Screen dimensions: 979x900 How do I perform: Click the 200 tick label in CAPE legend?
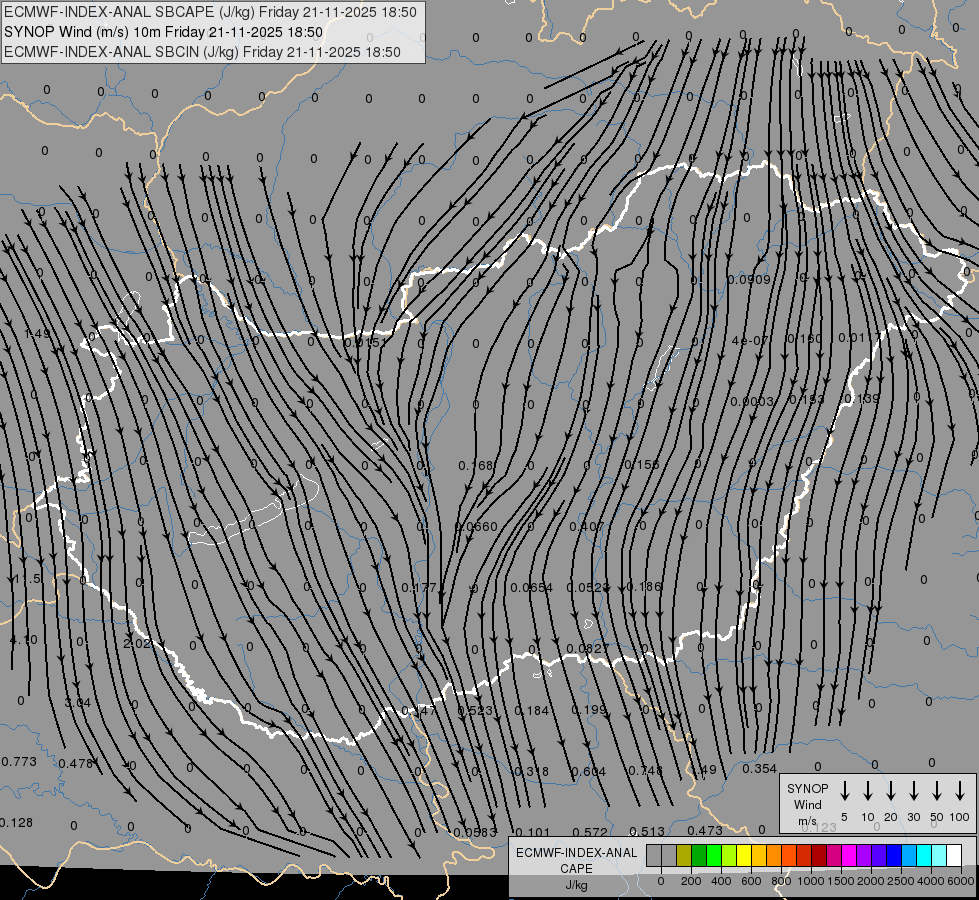tap(691, 881)
